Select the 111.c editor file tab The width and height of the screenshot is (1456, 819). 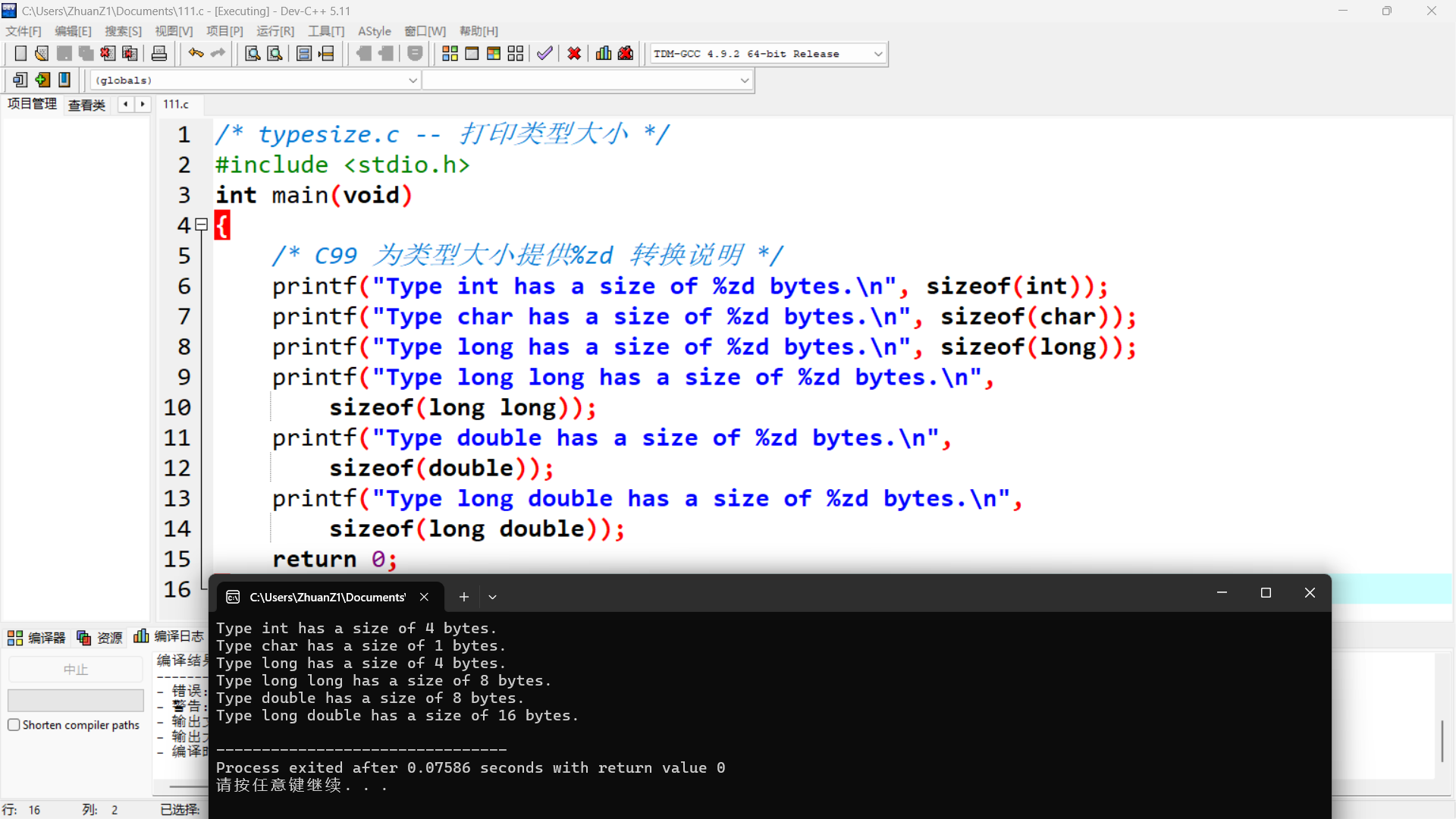click(x=176, y=105)
